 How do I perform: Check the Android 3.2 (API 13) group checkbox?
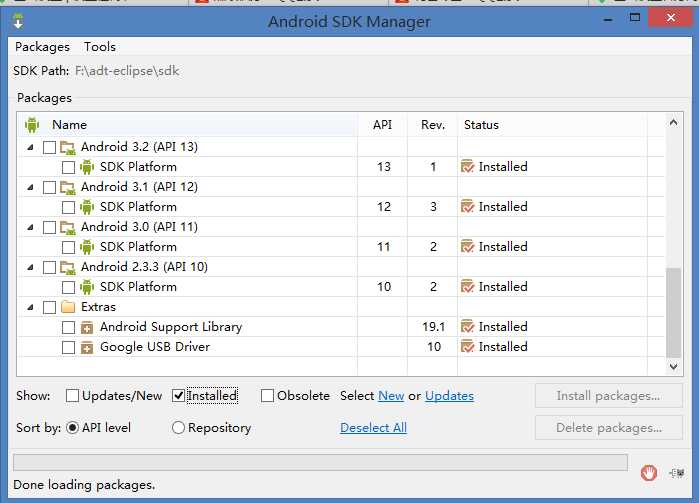[49, 148]
